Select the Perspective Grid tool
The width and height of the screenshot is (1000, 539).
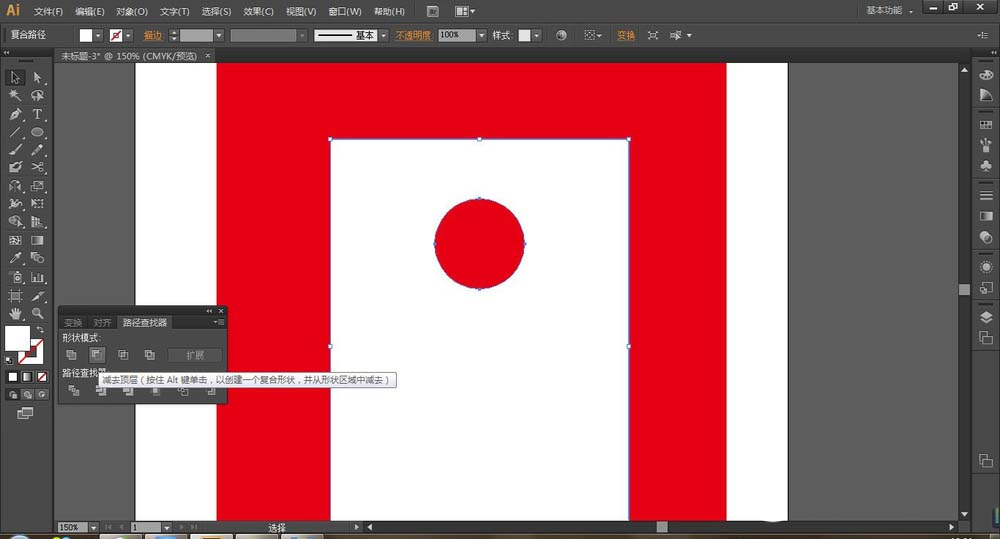[38, 221]
